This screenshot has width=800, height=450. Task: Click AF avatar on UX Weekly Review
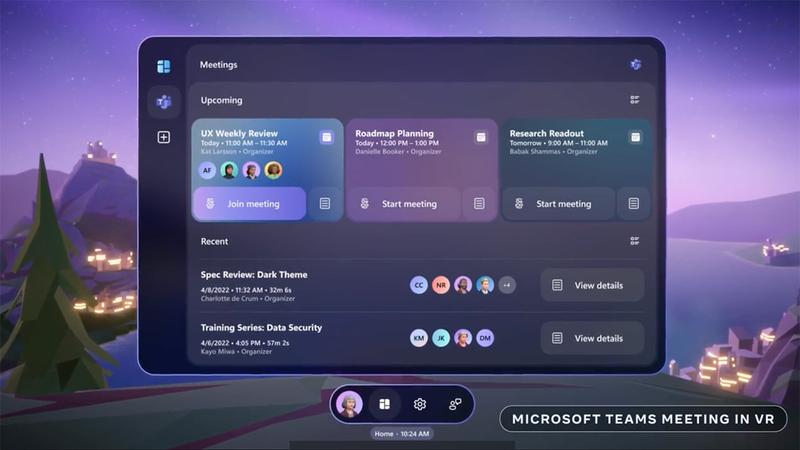tap(207, 170)
